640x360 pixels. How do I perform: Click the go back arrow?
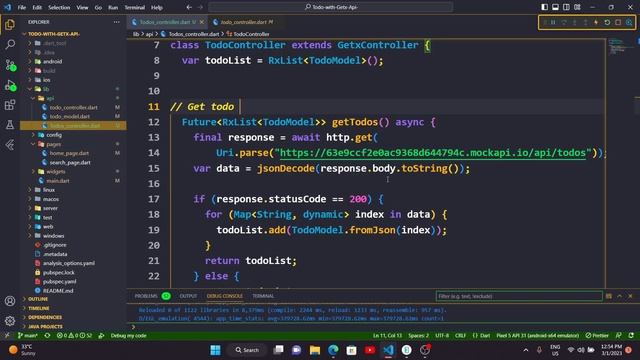[189, 7]
